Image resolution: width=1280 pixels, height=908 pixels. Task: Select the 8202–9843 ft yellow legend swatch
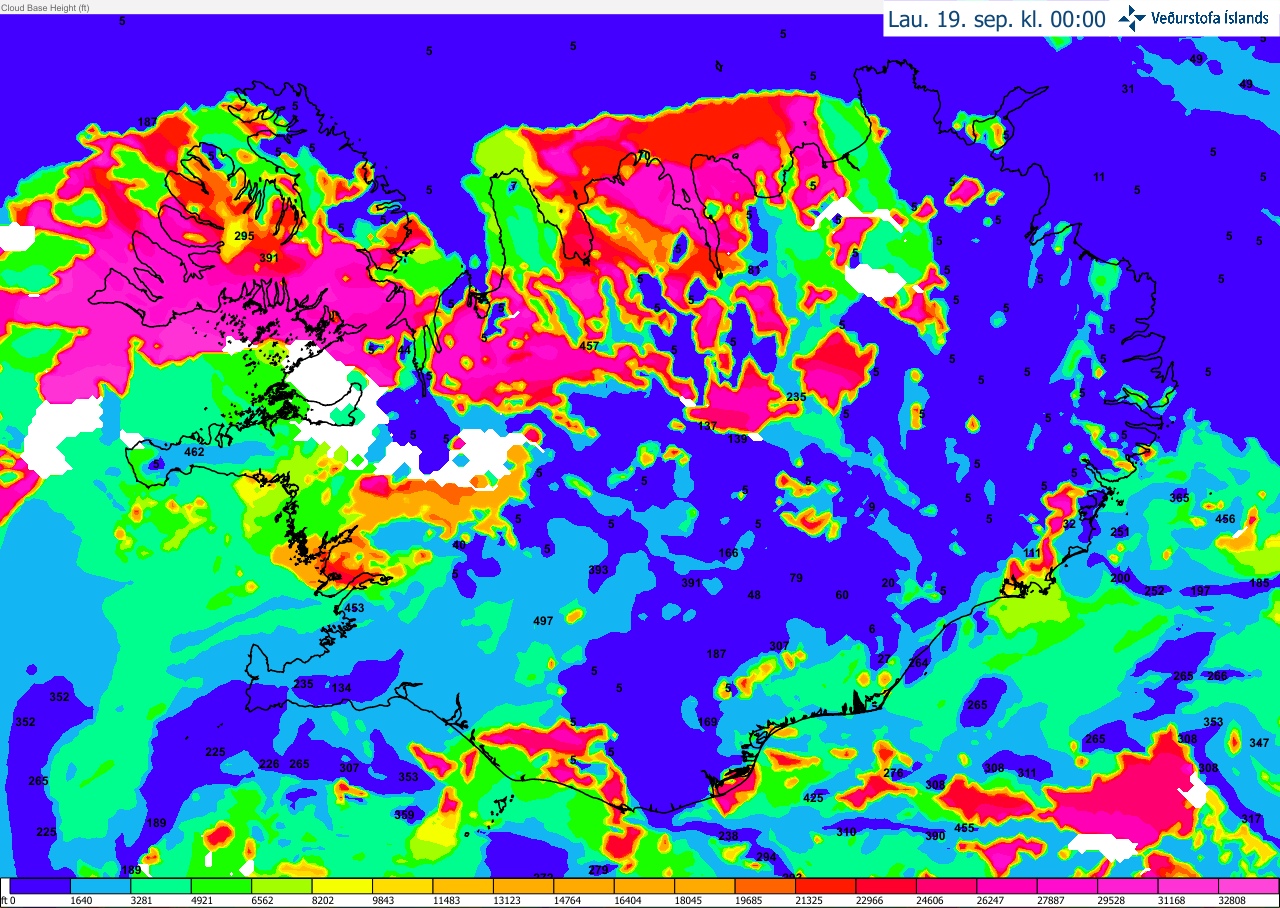342,885
